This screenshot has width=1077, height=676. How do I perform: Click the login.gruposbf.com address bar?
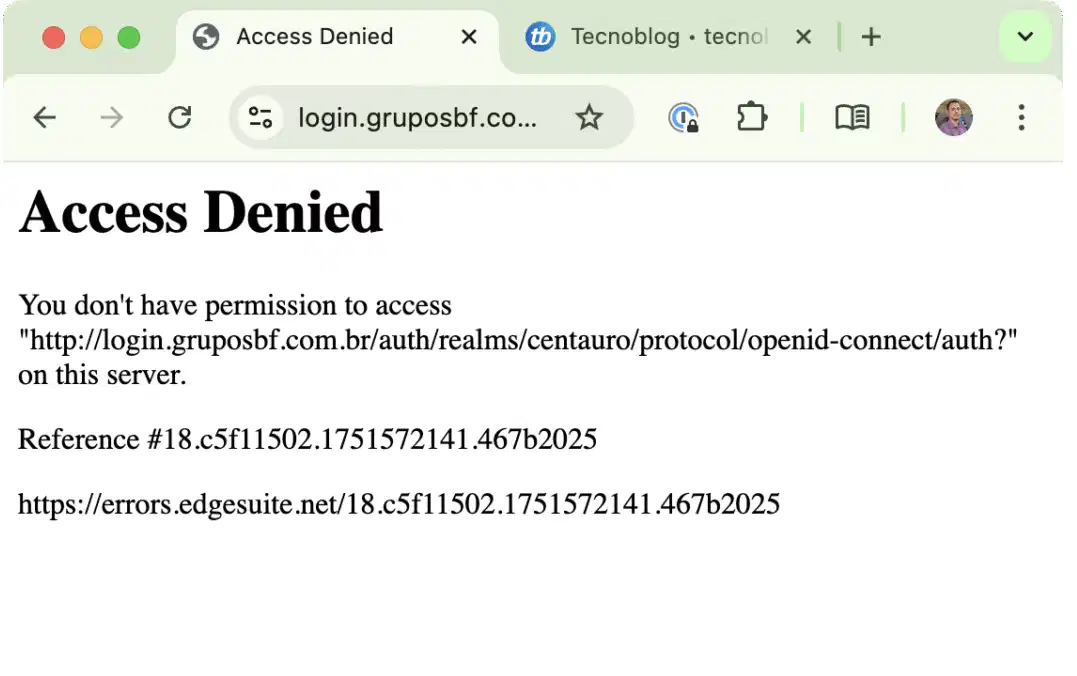(418, 117)
